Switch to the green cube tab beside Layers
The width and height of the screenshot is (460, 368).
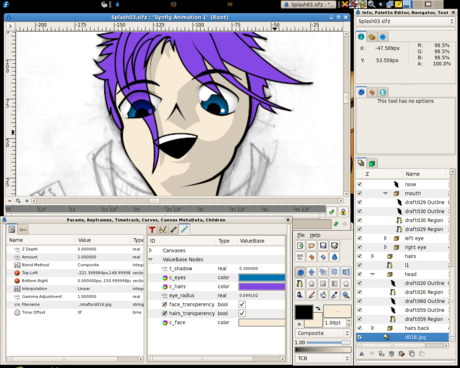point(372,163)
